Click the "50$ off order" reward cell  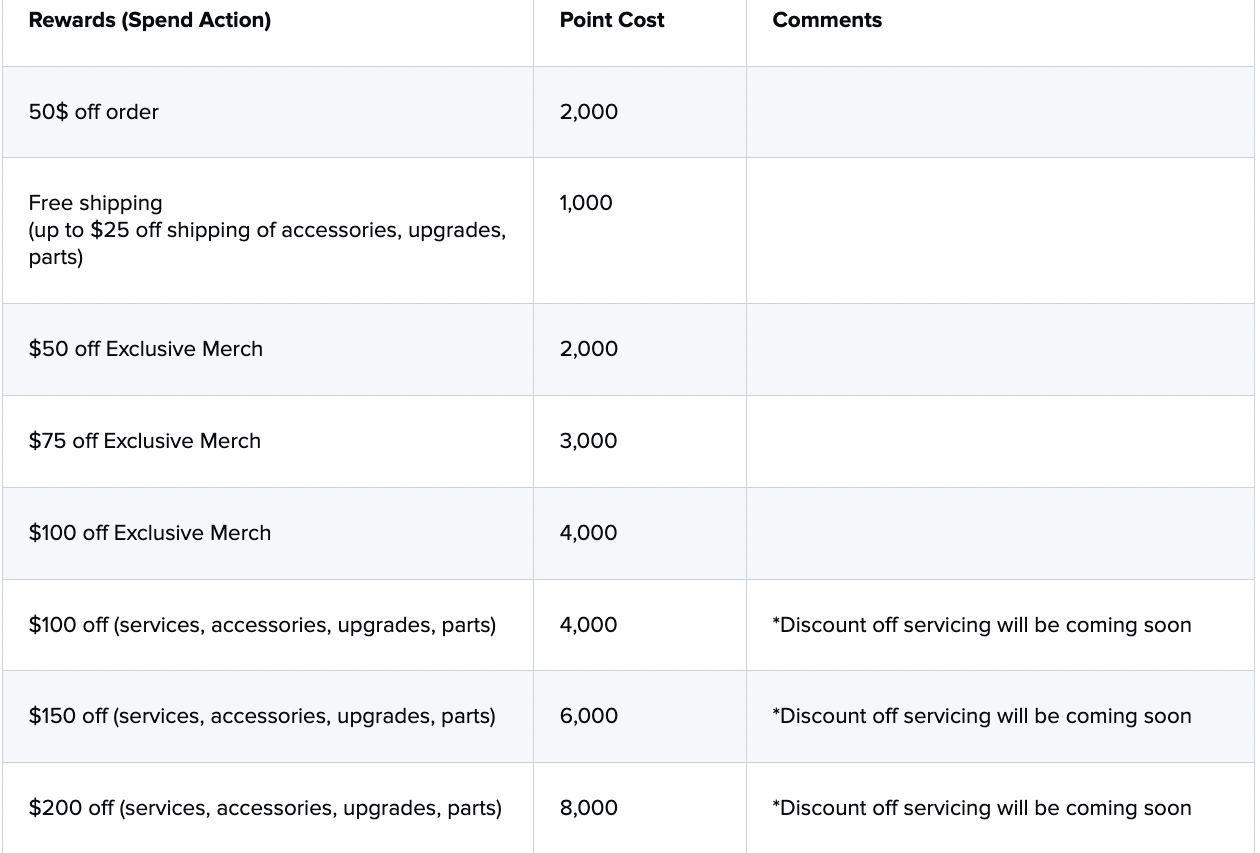(x=94, y=112)
